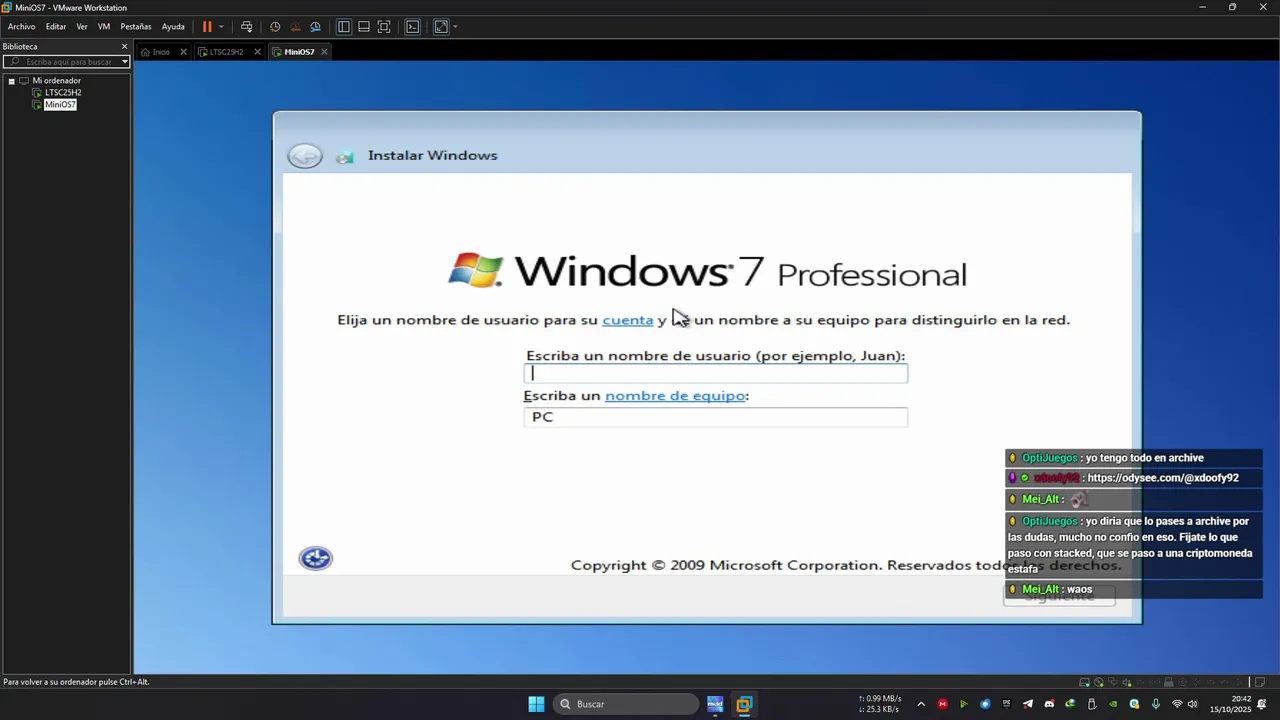Open the Editar menu

tap(56, 27)
